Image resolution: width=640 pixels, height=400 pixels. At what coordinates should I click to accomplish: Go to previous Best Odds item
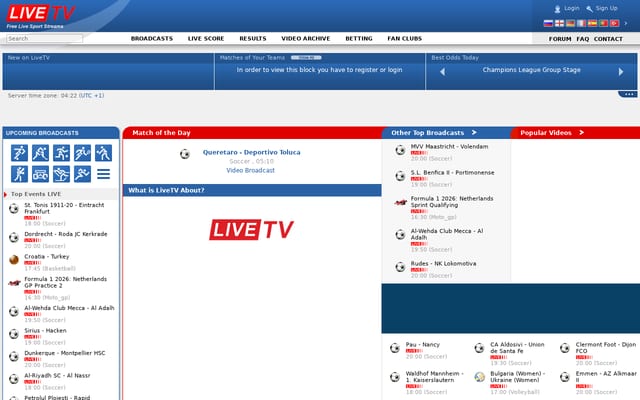(442, 72)
